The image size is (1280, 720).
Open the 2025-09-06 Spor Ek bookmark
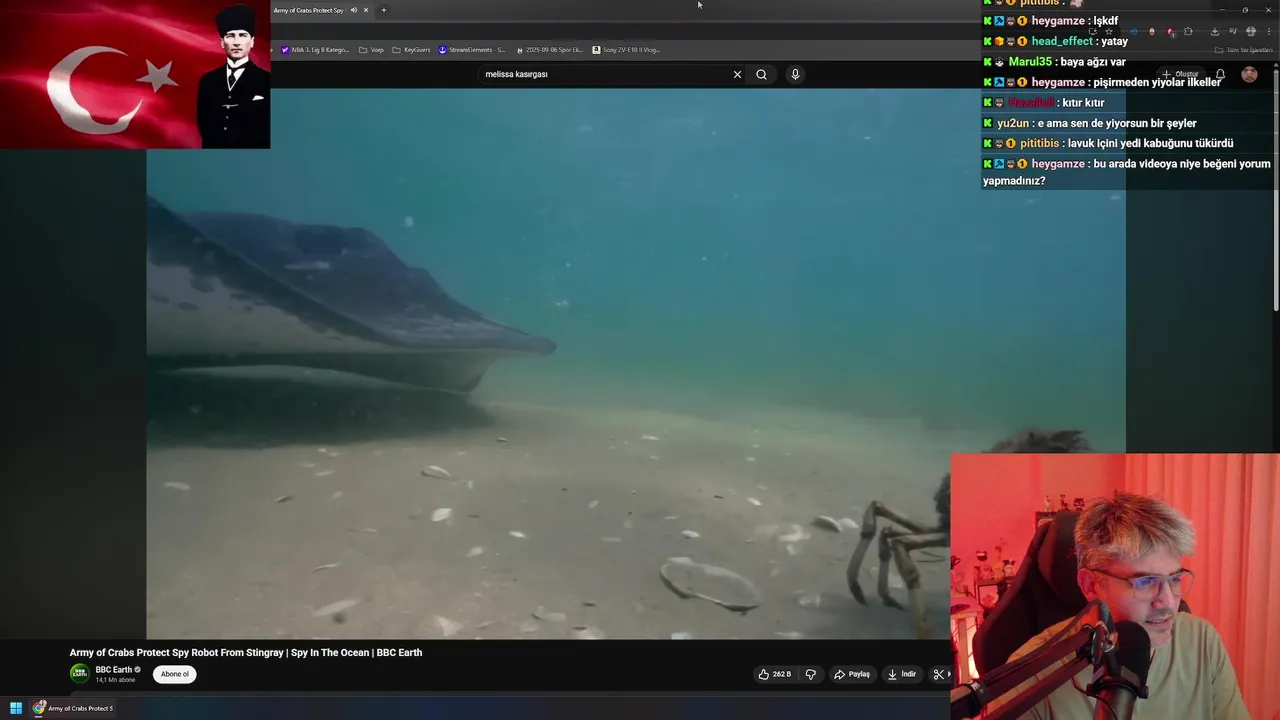[549, 50]
